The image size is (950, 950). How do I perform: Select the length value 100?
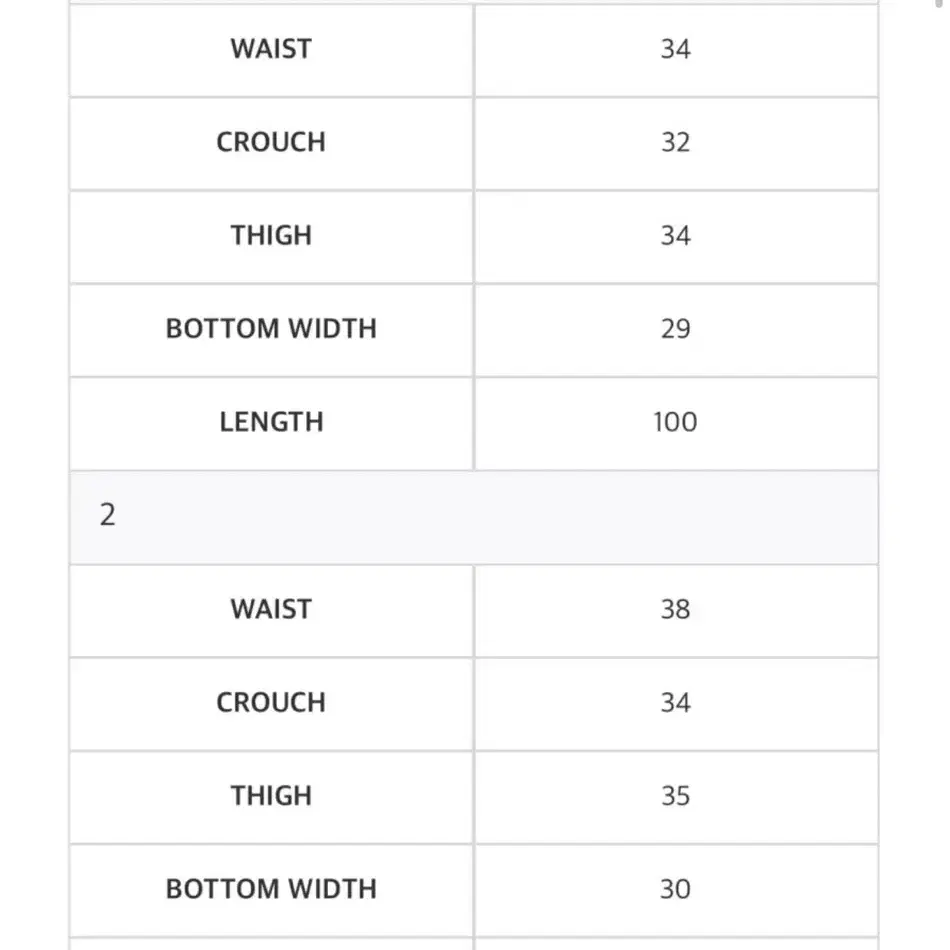[676, 423]
